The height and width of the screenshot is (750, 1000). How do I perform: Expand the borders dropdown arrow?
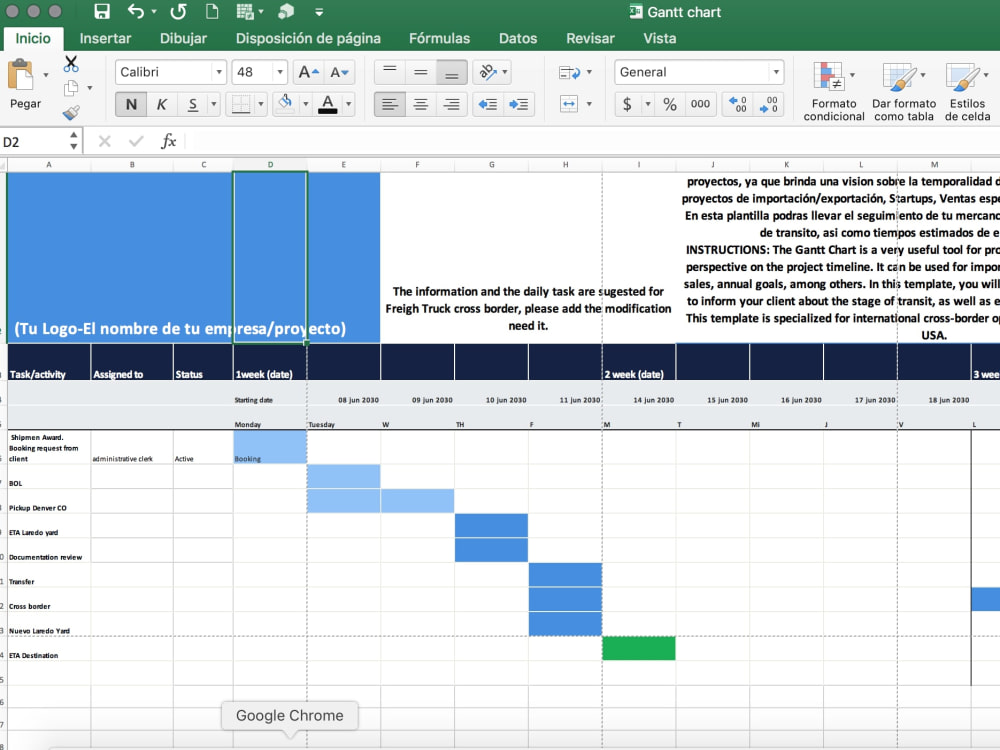[260, 104]
